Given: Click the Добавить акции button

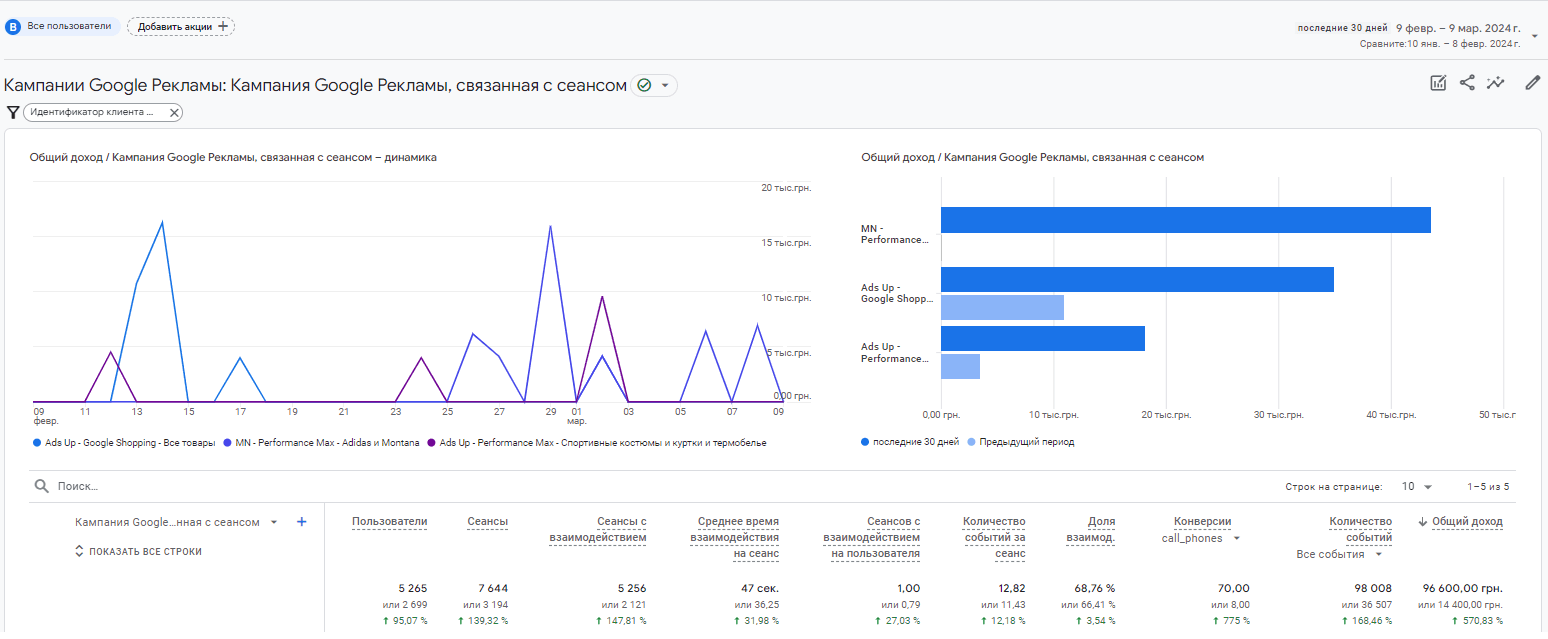Looking at the screenshot, I should (x=181, y=26).
